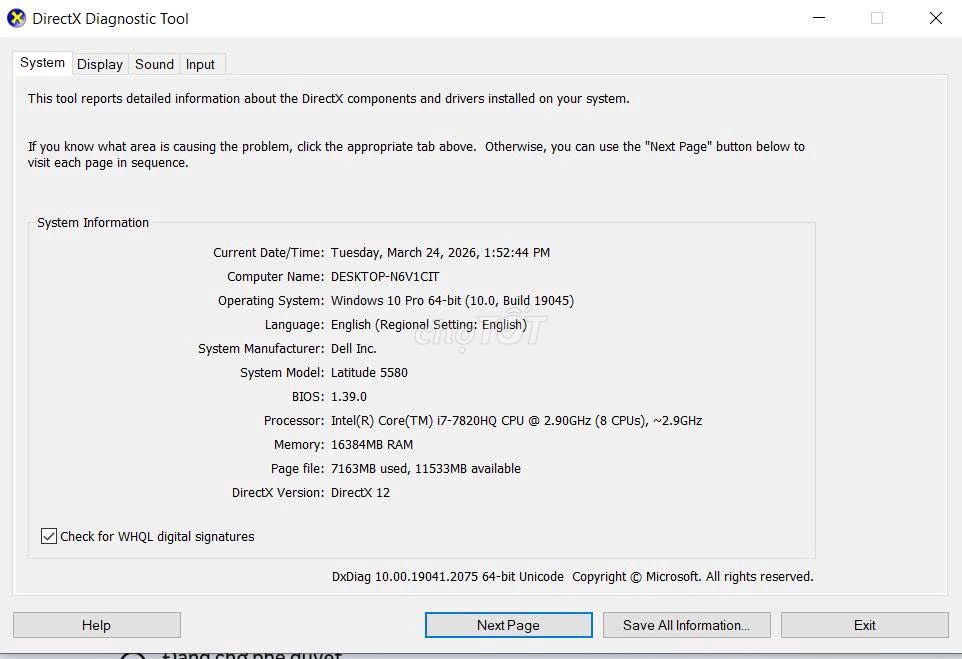Viewport: 962px width, 659px height.
Task: Uncheck Check for WHQL digital signatures
Action: [49, 537]
